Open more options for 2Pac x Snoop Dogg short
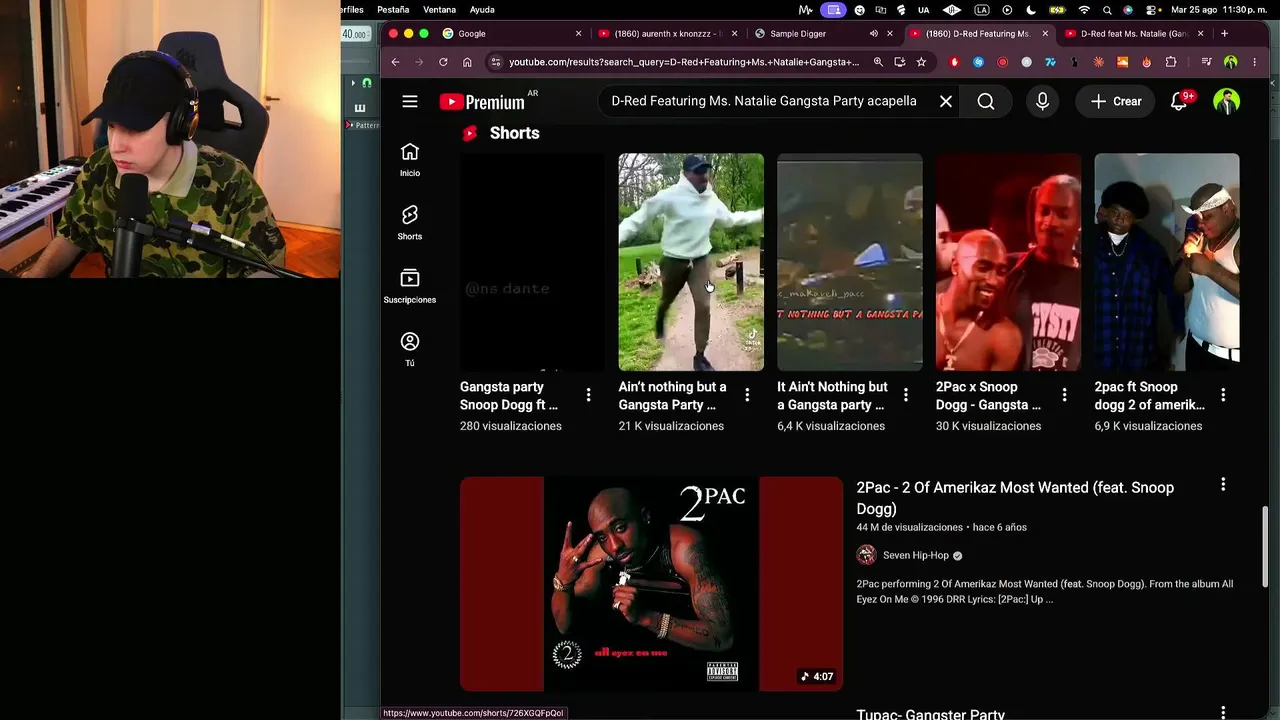The height and width of the screenshot is (720, 1280). point(1064,395)
